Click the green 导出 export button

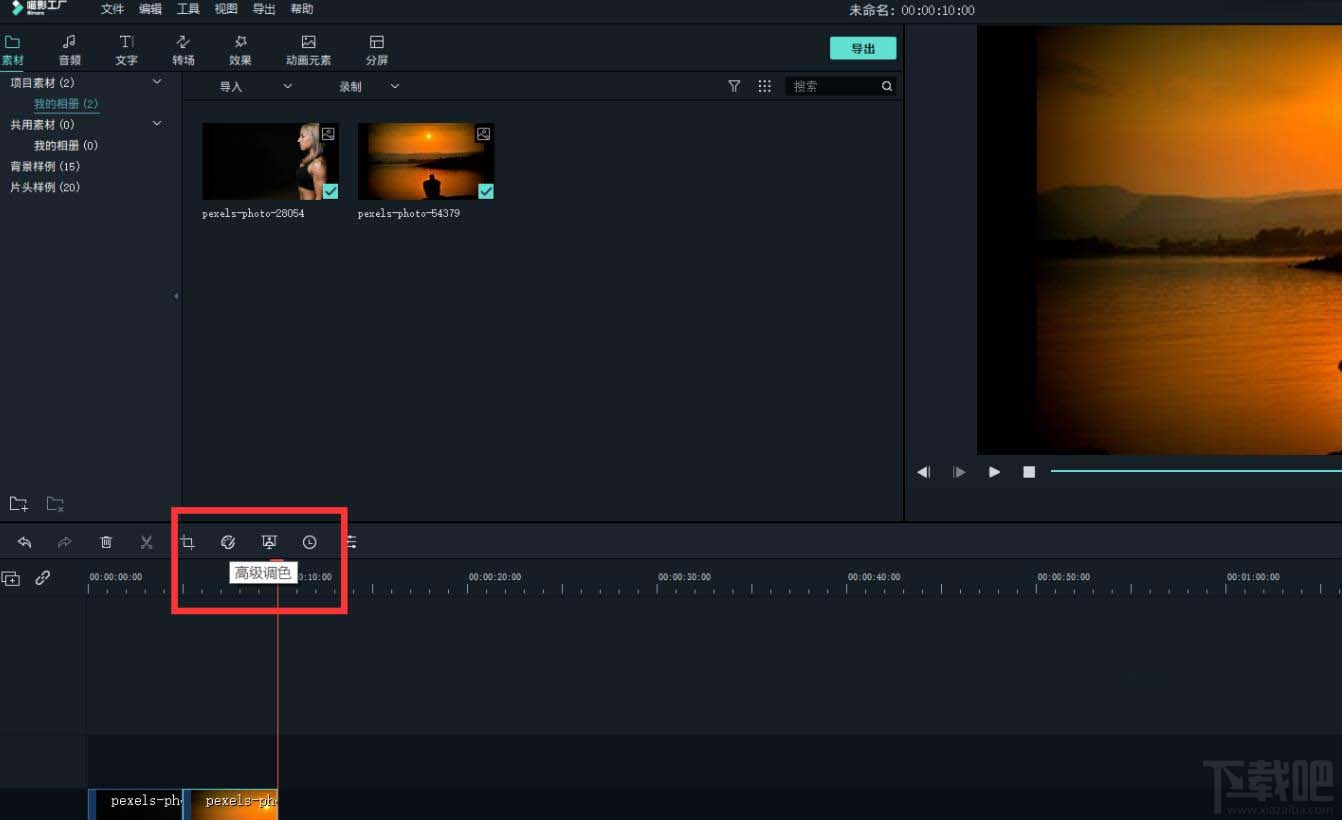pos(863,48)
